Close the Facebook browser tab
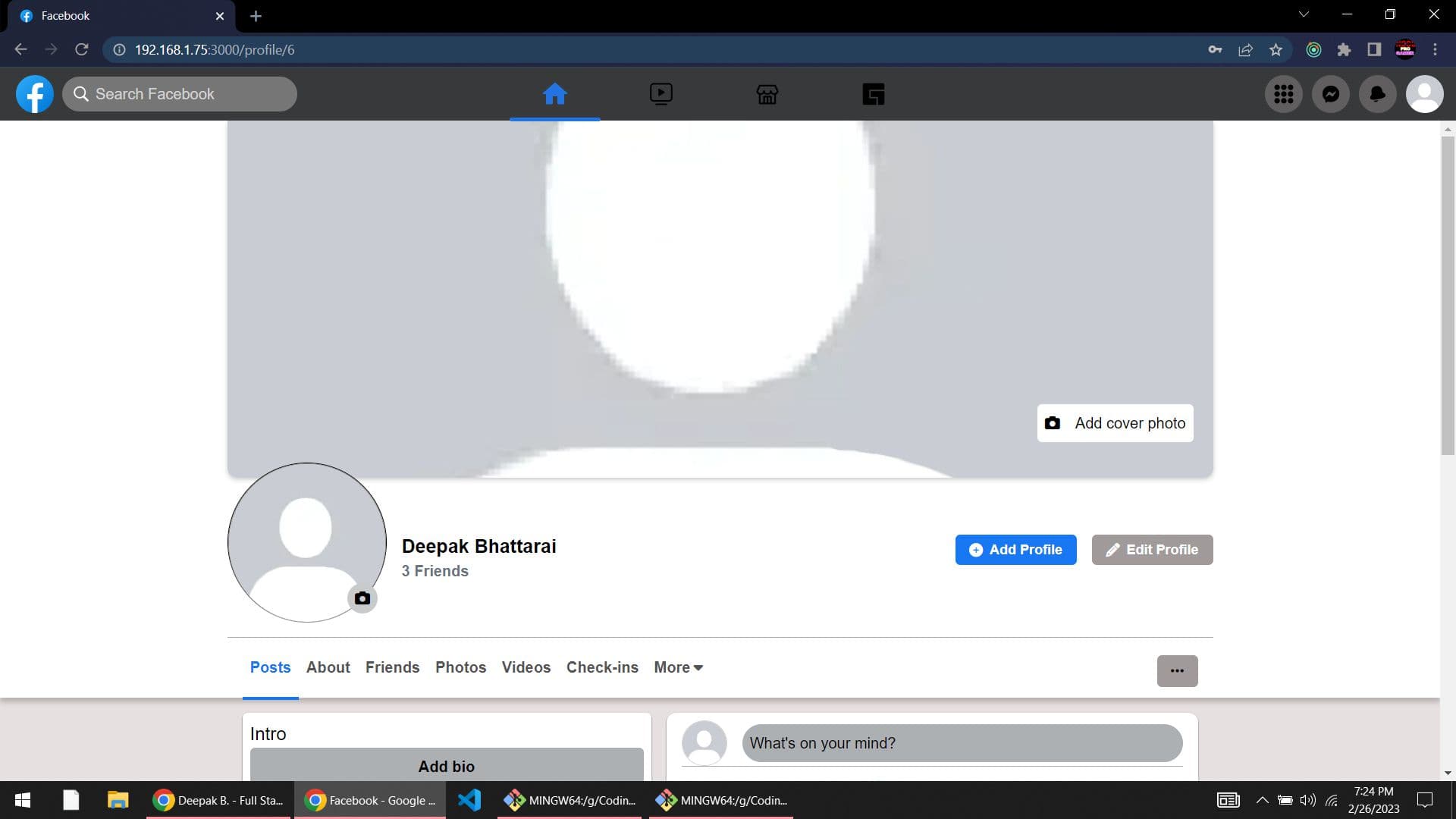 (x=220, y=16)
